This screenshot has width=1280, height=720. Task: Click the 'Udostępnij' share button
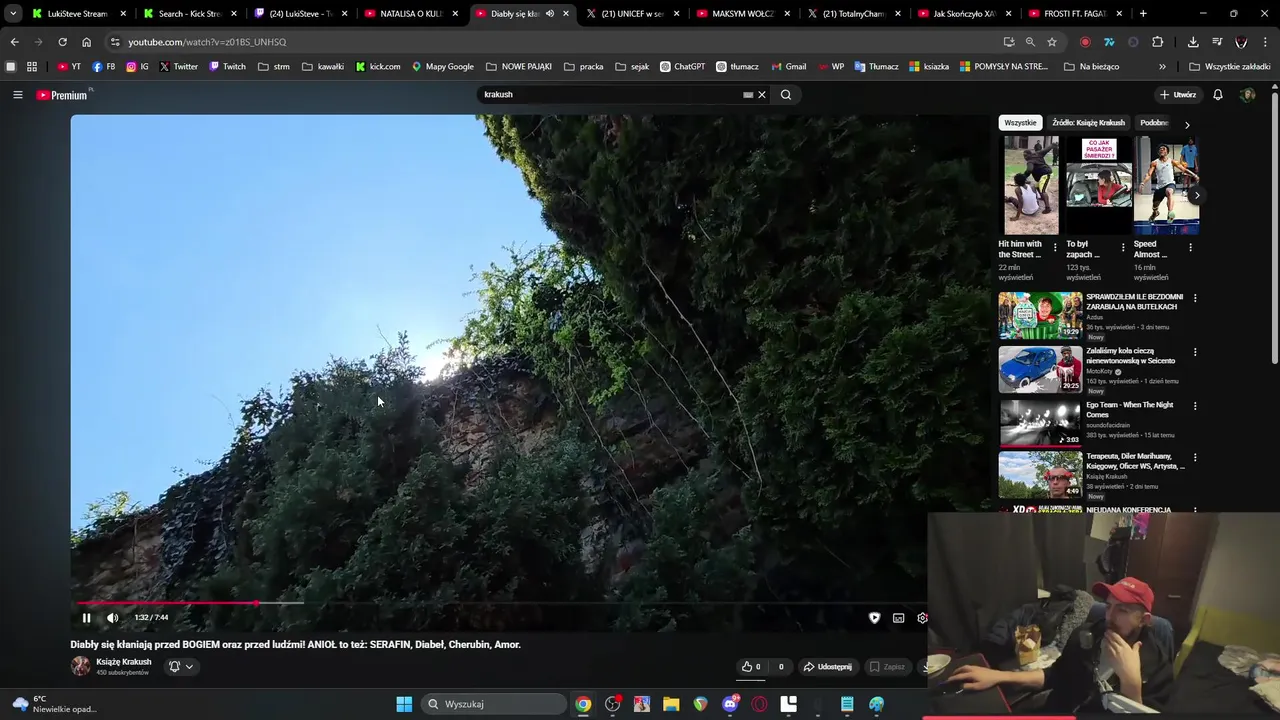click(828, 667)
